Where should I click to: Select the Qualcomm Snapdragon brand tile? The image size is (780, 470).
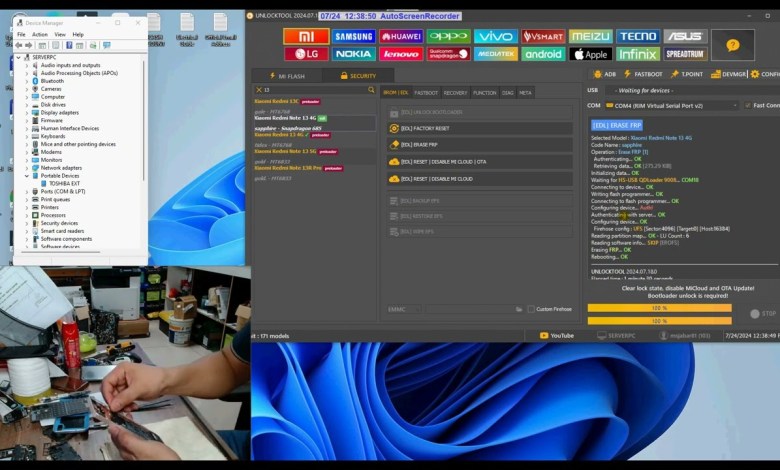448,54
